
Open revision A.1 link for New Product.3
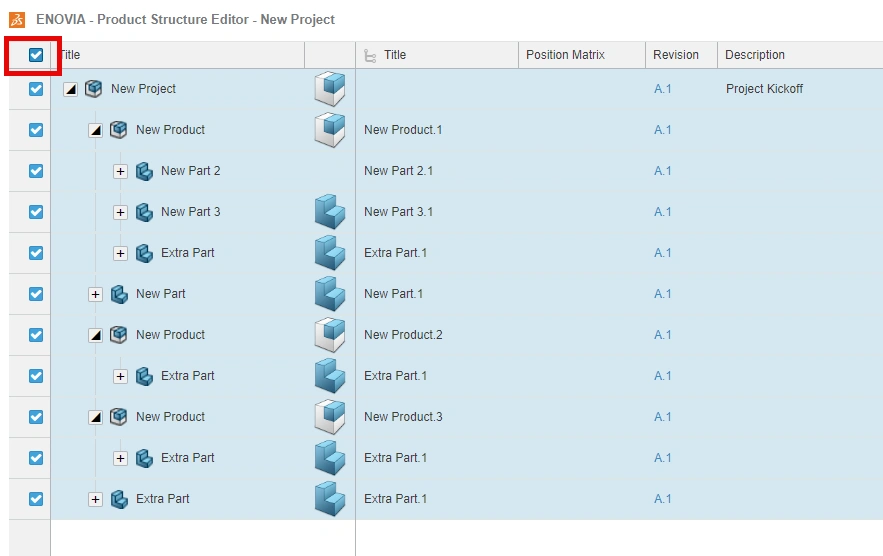[x=662, y=417]
